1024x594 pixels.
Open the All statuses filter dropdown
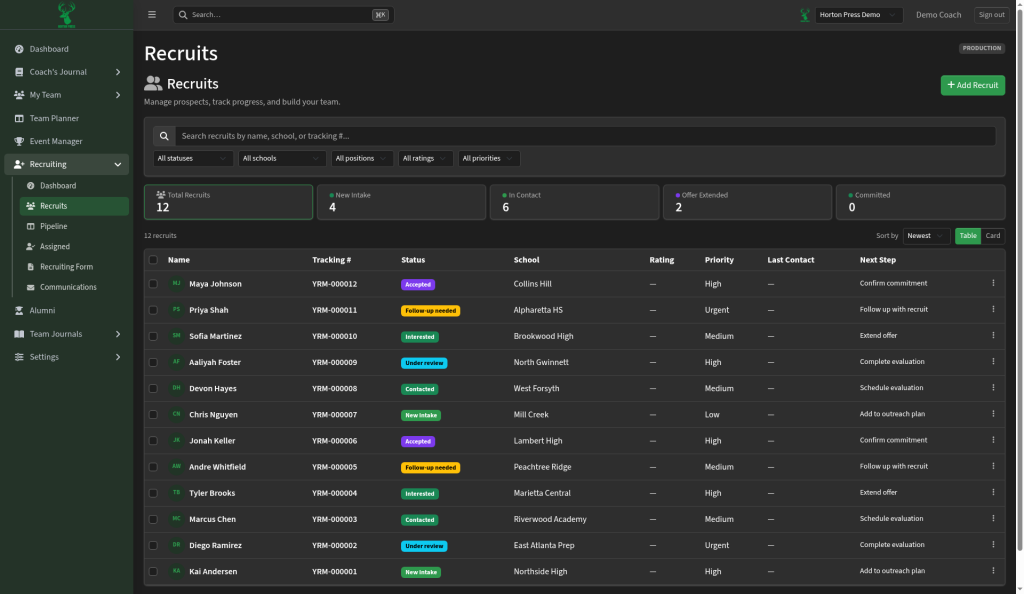193,159
